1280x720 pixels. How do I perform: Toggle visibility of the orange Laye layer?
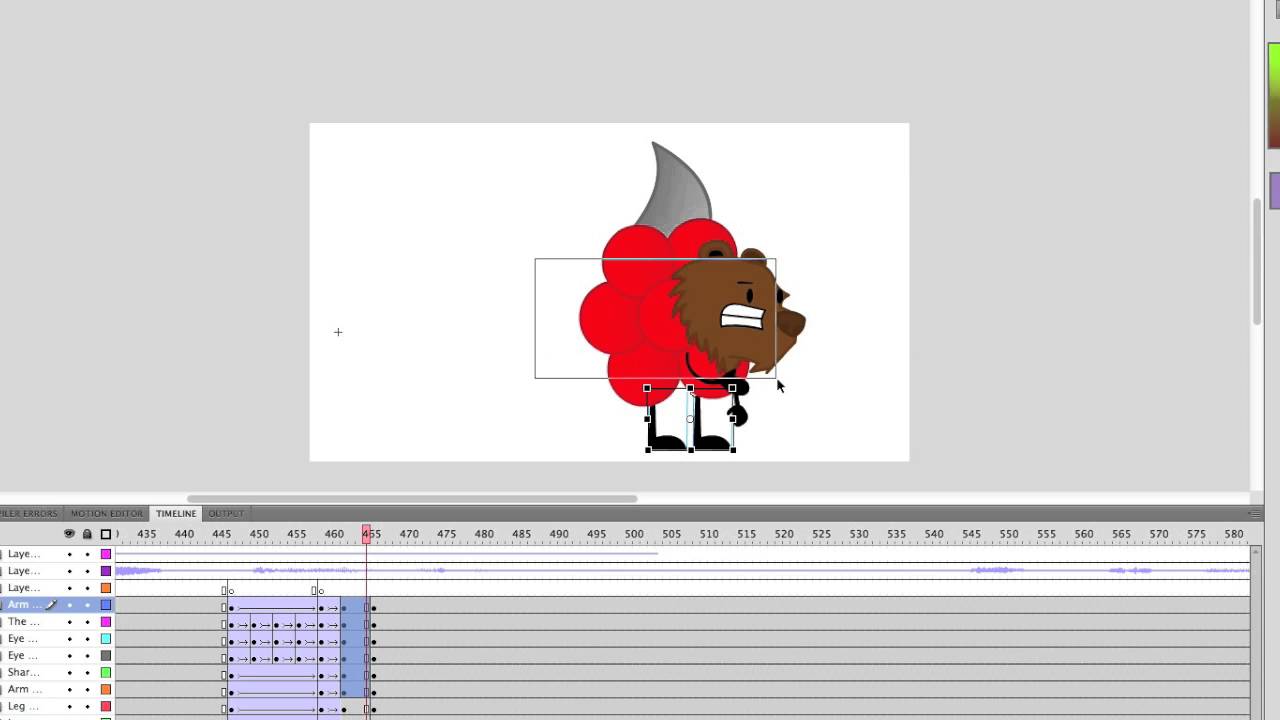[69, 588]
